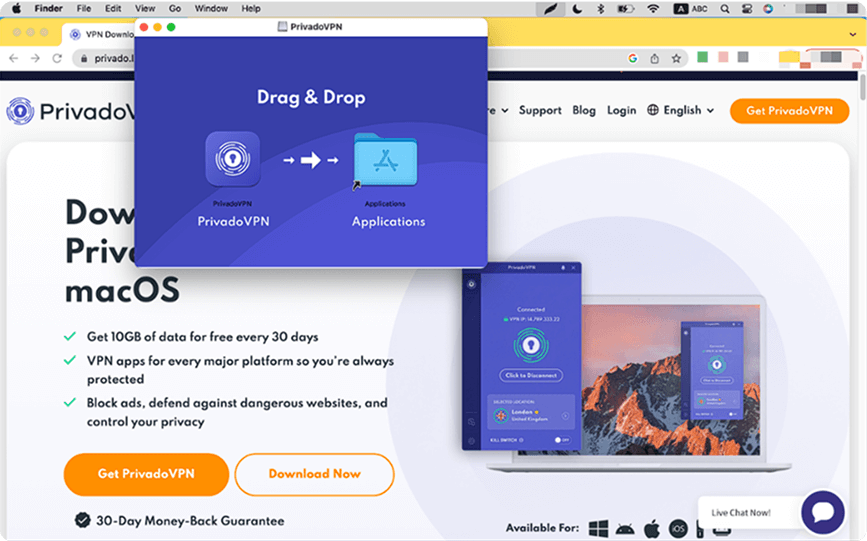This screenshot has width=867, height=541.
Task: Open the Go menu
Action: [x=175, y=8]
